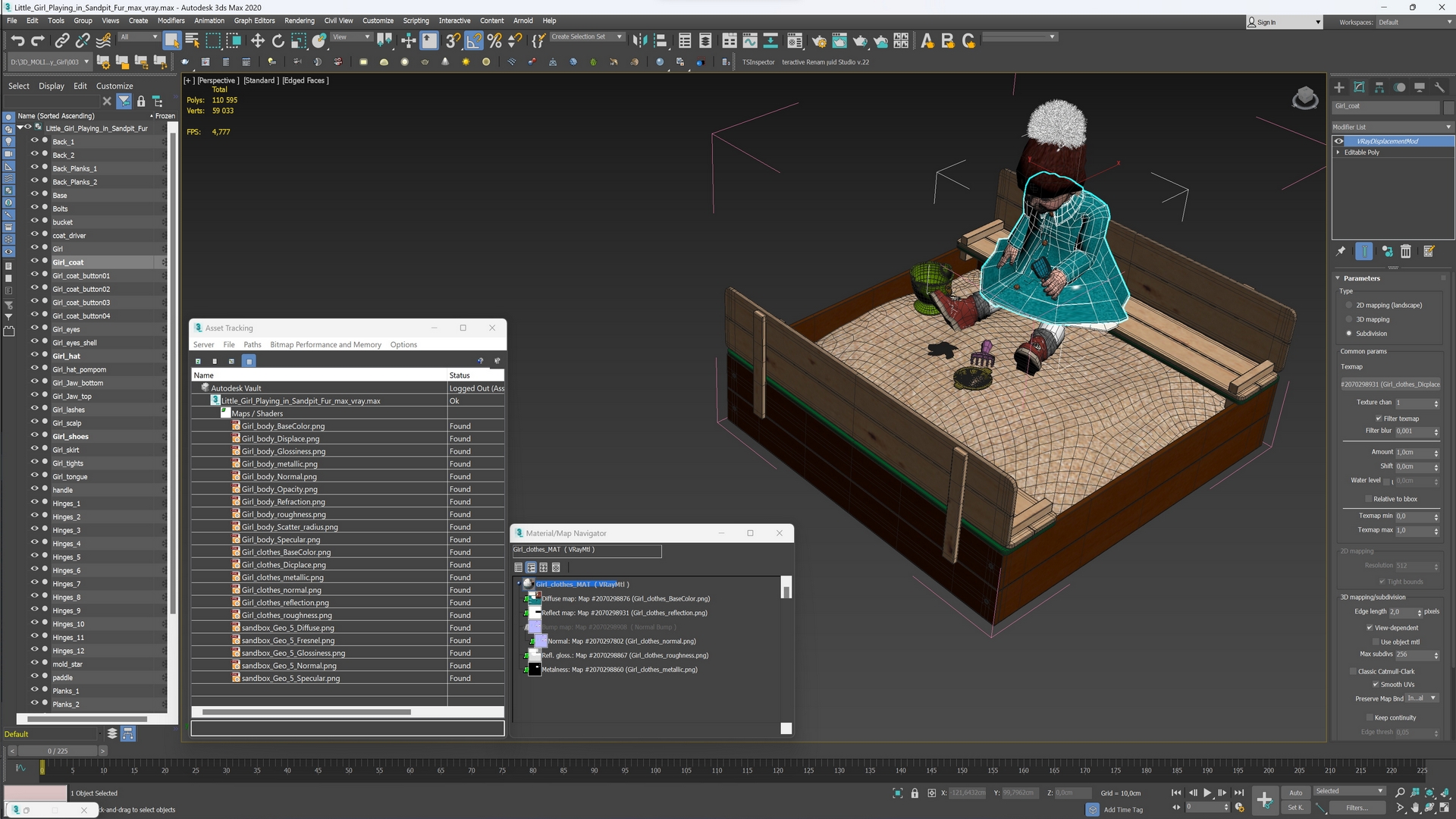Open the Graph Editors menu

pos(254,20)
